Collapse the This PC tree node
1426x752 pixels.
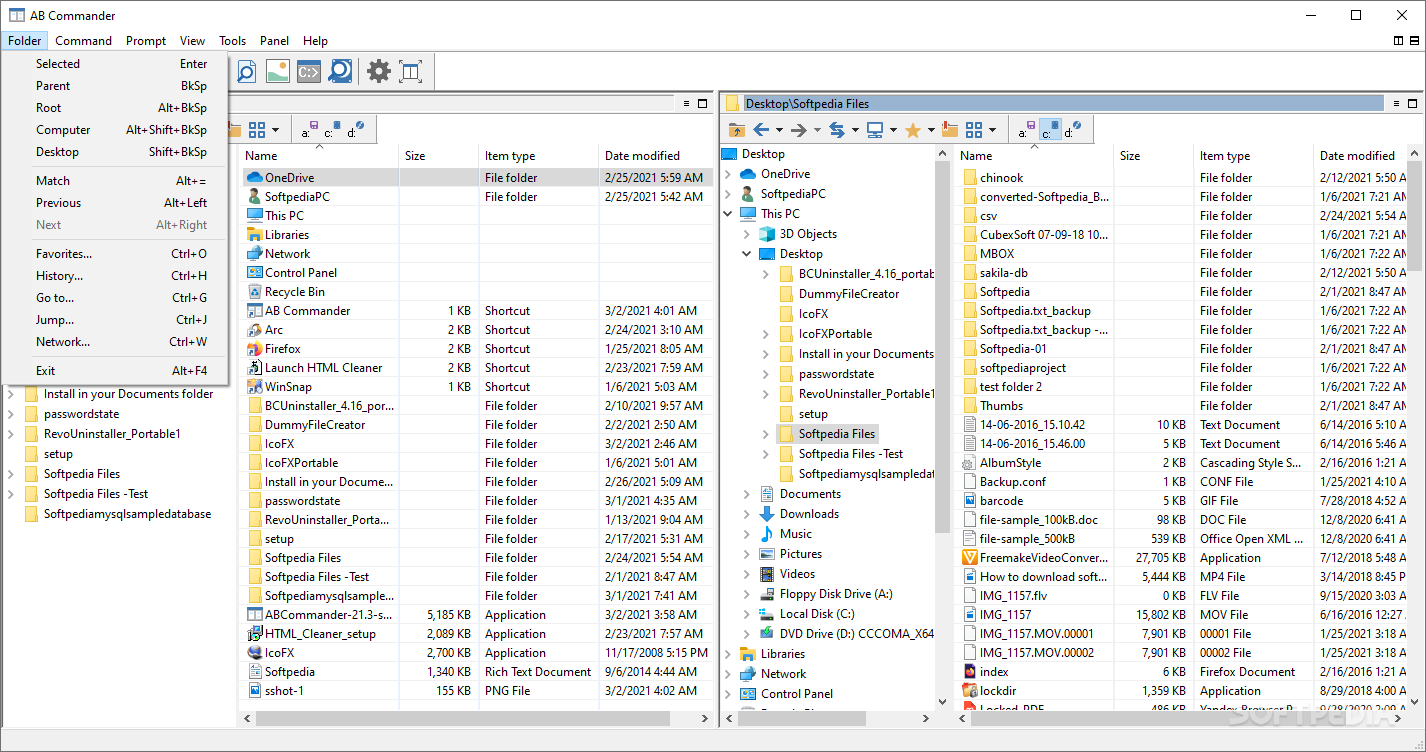tap(728, 214)
